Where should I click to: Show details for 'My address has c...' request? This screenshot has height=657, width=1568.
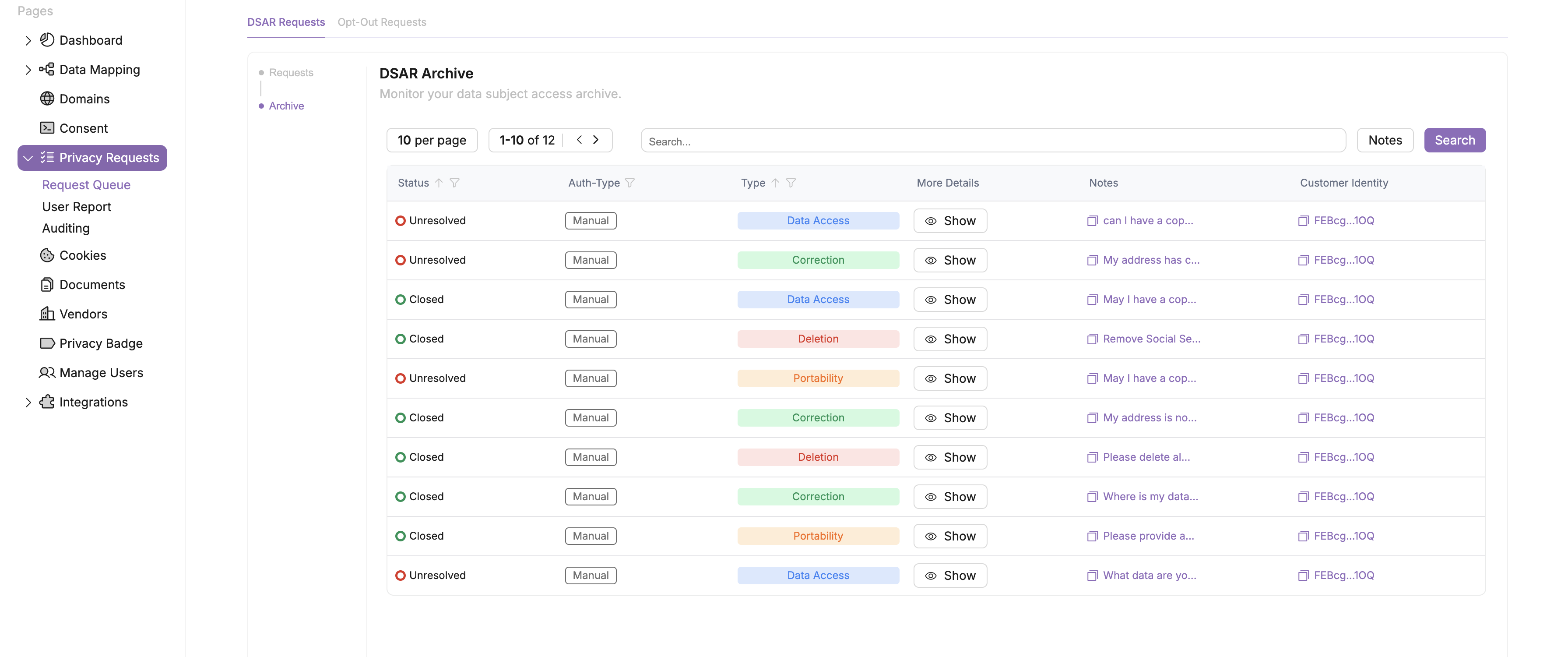950,260
